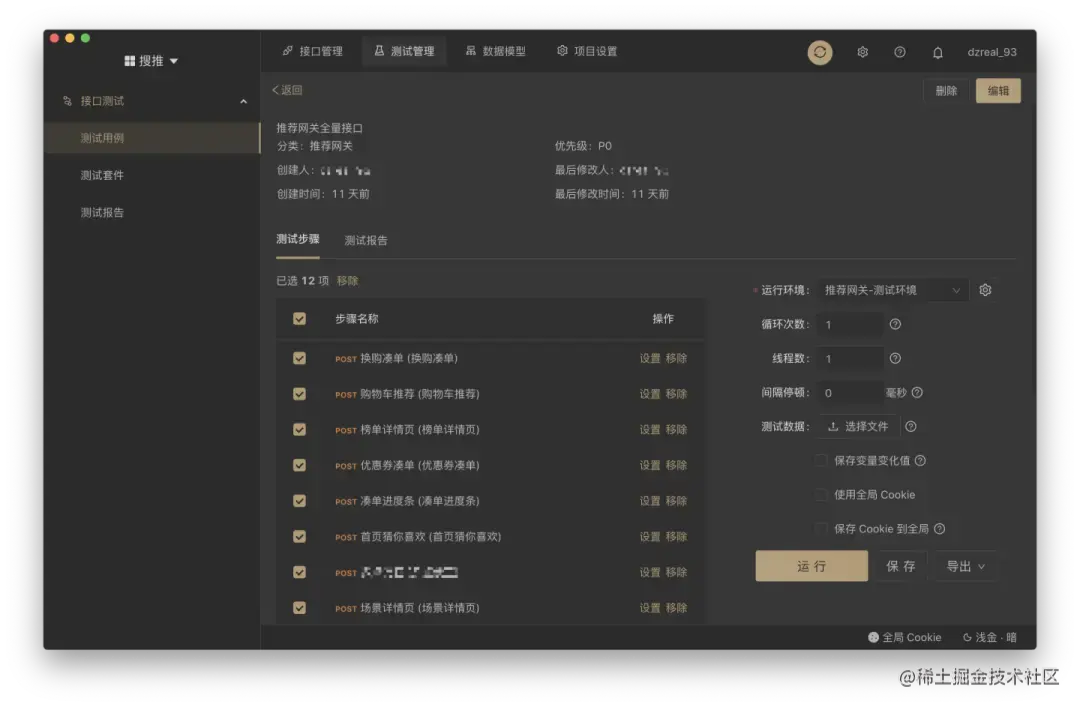Uncheck the 首页猜你喜欢 step
Screen dimensions: 1080x707
coord(299,537)
